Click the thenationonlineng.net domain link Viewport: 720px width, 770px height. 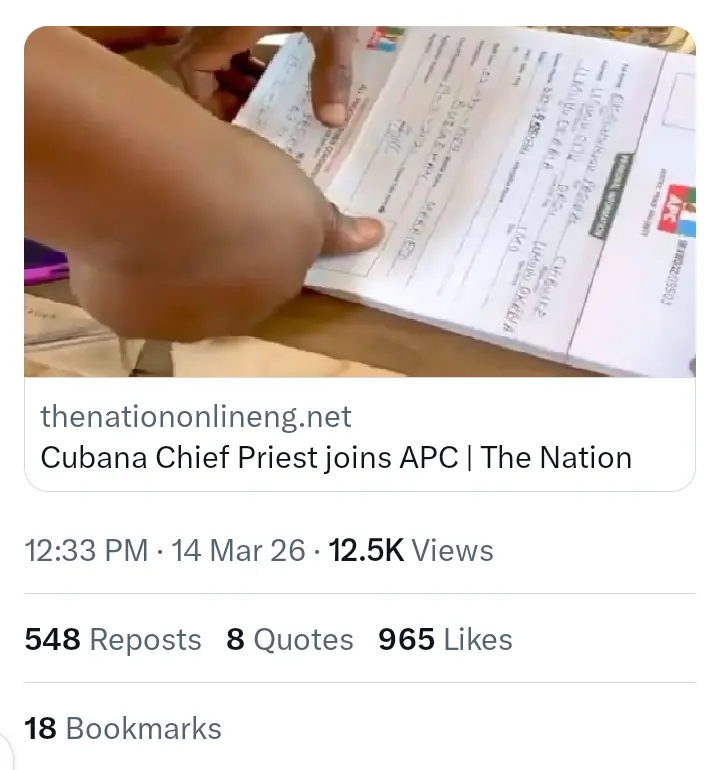pos(196,416)
